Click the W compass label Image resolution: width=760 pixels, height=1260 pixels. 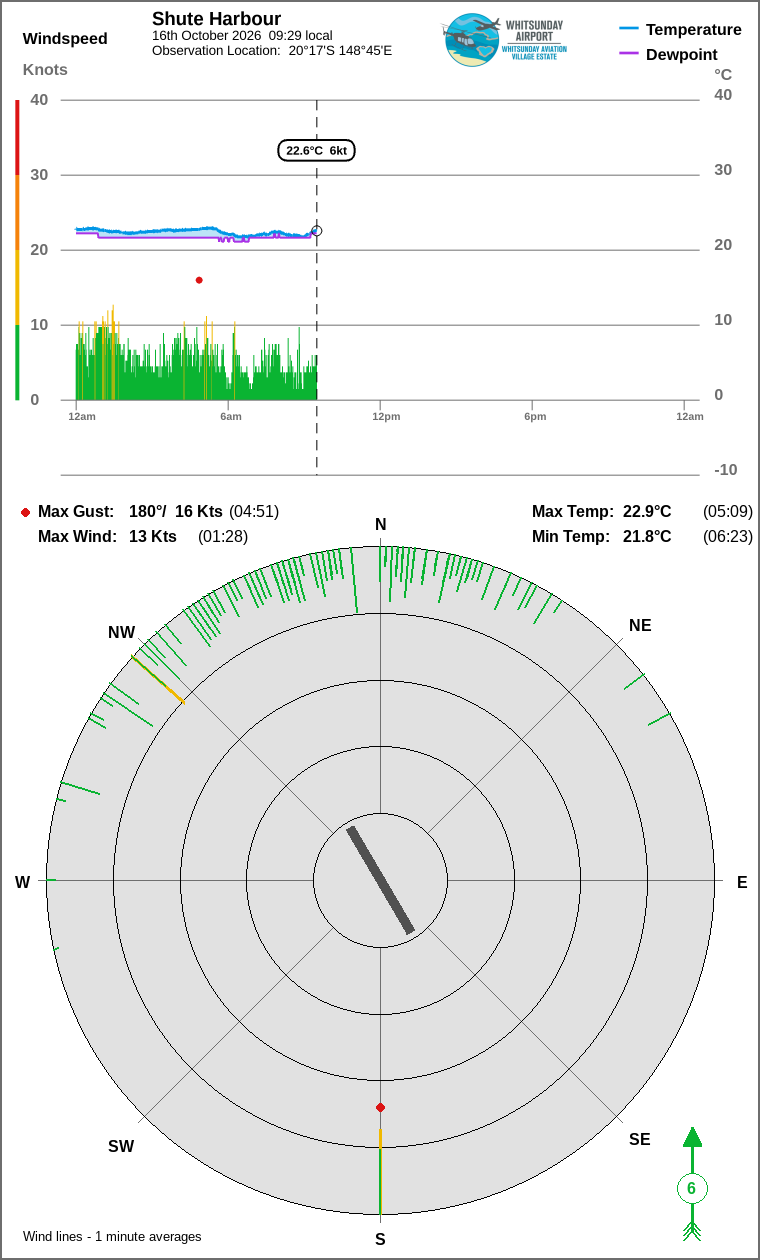pyautogui.click(x=22, y=882)
